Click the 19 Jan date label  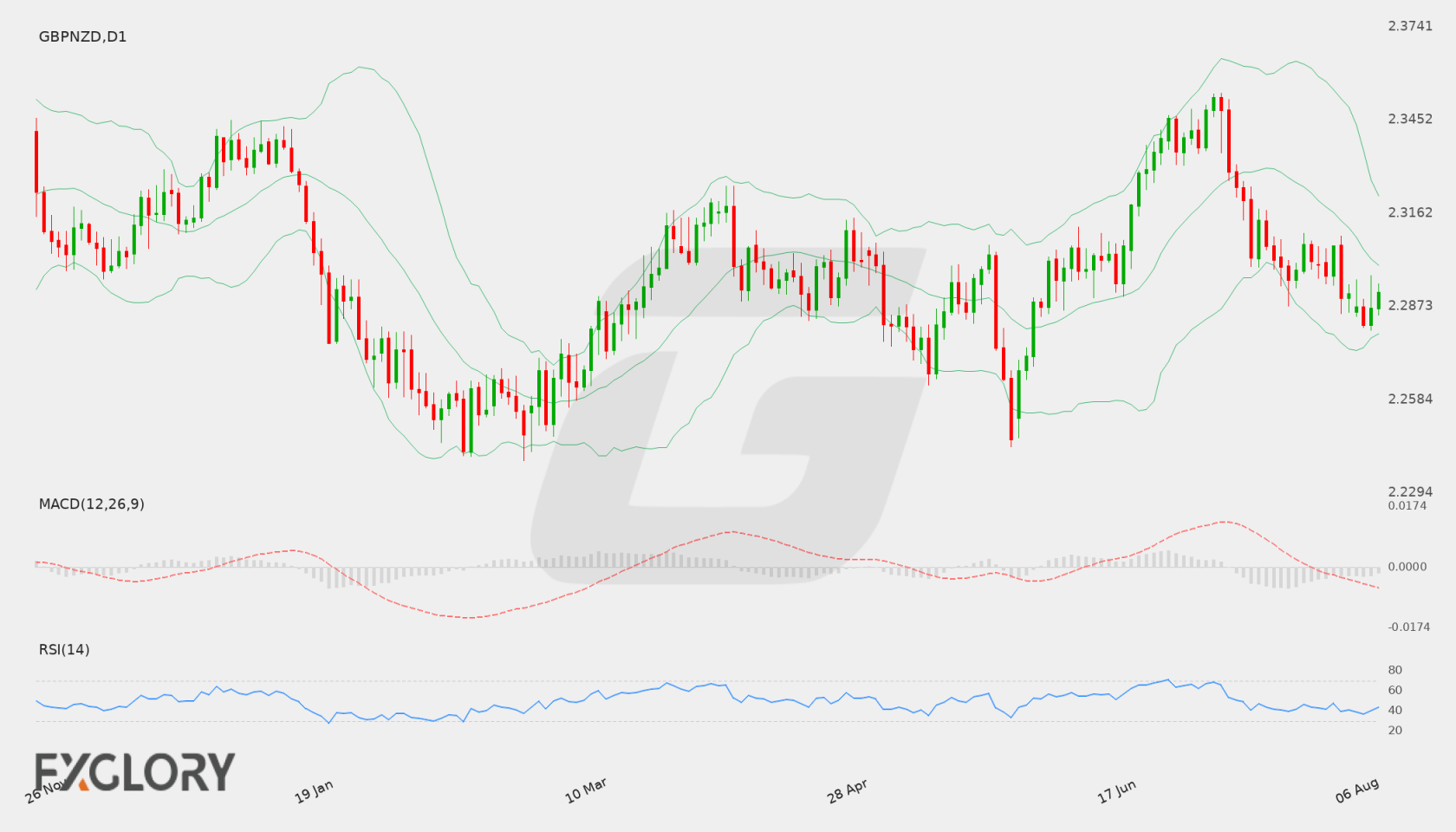click(x=315, y=791)
